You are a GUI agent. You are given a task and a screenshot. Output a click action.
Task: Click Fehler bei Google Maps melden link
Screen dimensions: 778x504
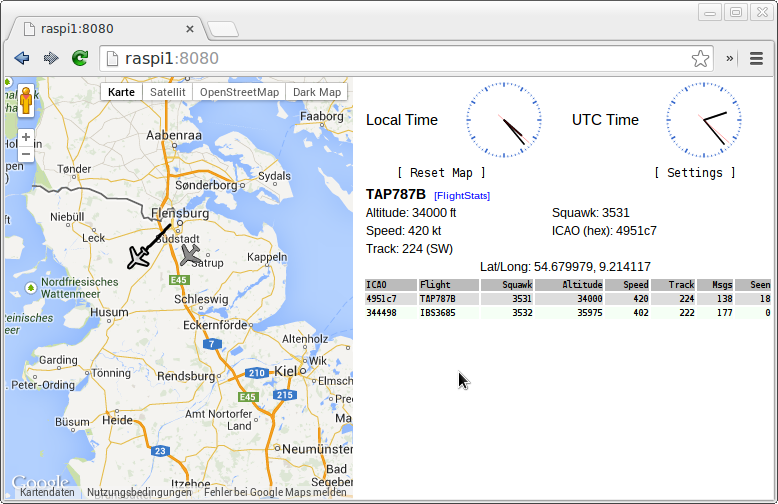coord(275,492)
